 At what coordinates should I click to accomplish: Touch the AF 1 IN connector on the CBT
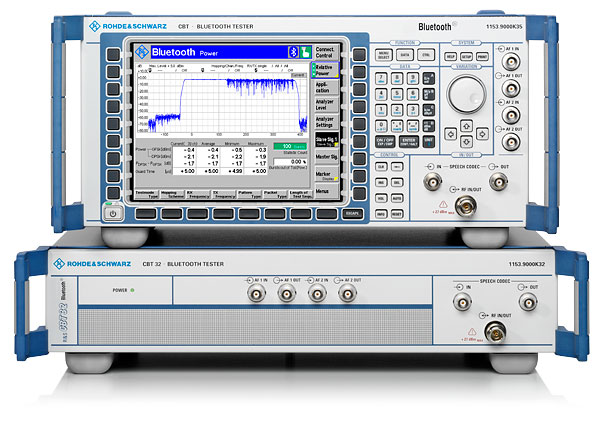click(x=511, y=62)
